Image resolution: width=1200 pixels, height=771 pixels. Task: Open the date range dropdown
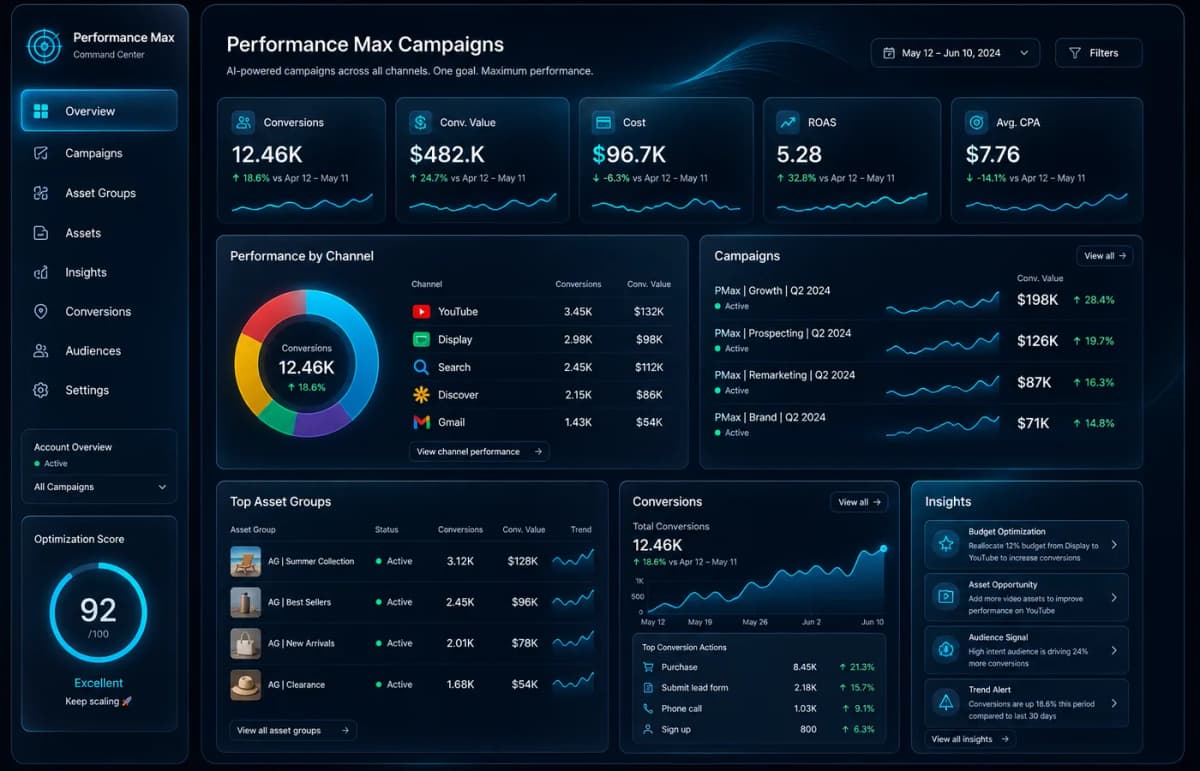[955, 53]
